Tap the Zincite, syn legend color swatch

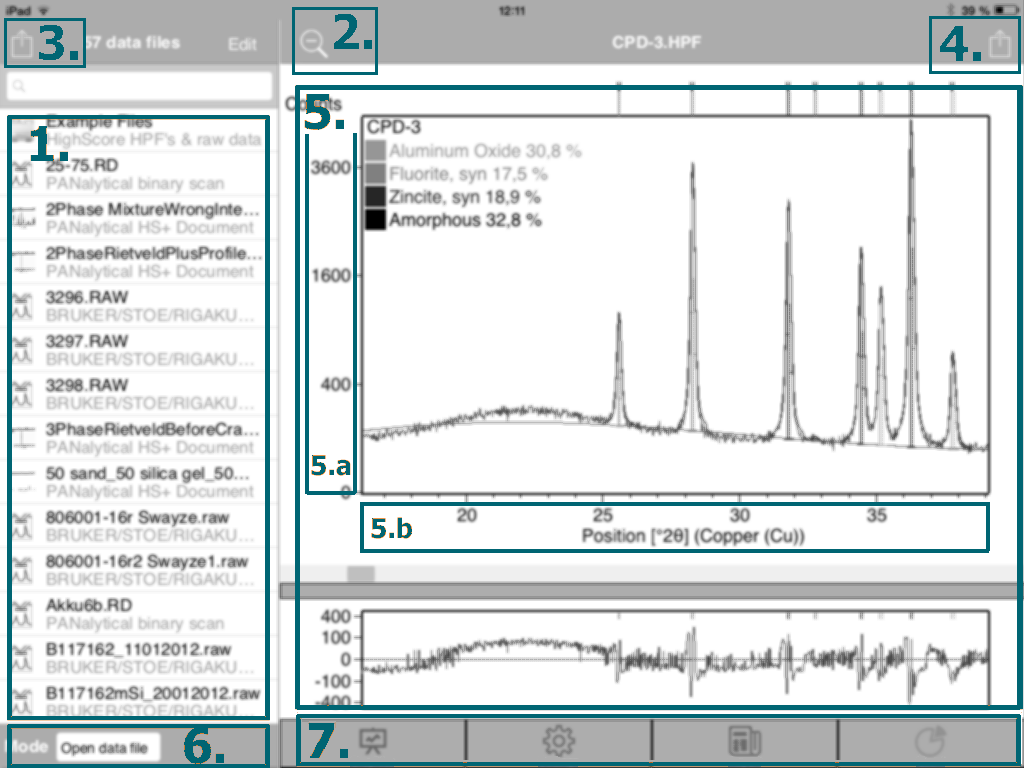(x=376, y=197)
